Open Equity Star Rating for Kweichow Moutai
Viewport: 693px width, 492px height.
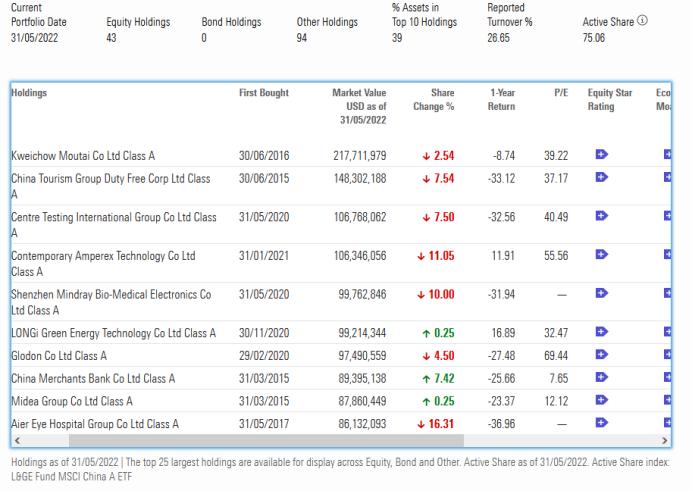(602, 154)
